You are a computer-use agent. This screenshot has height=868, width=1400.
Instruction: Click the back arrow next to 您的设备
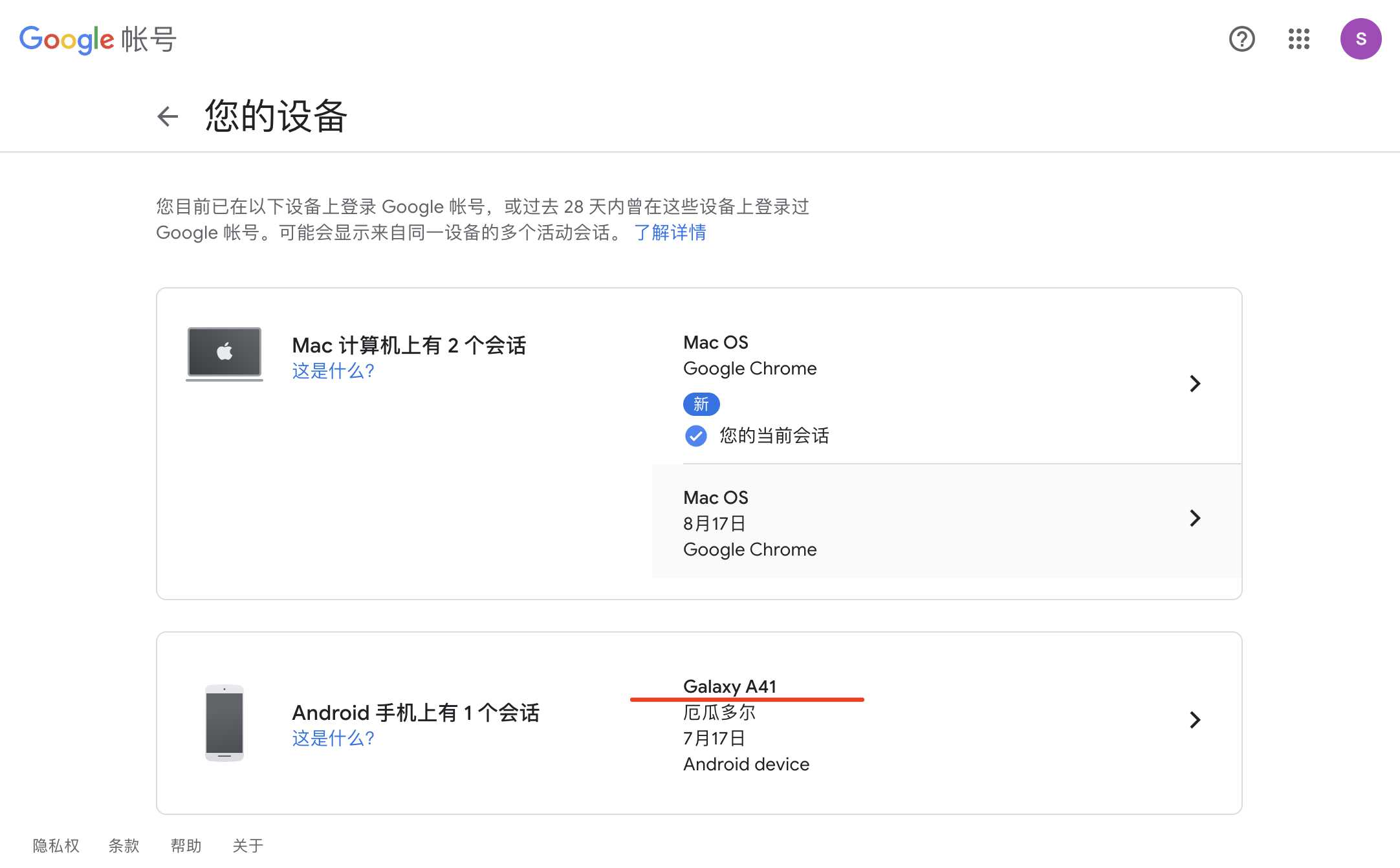[x=168, y=116]
